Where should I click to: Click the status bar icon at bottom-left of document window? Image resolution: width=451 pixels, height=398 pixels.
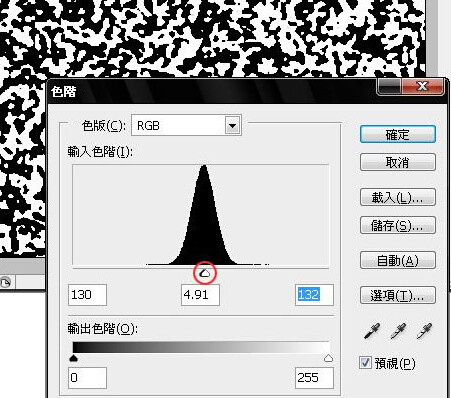click(5, 283)
